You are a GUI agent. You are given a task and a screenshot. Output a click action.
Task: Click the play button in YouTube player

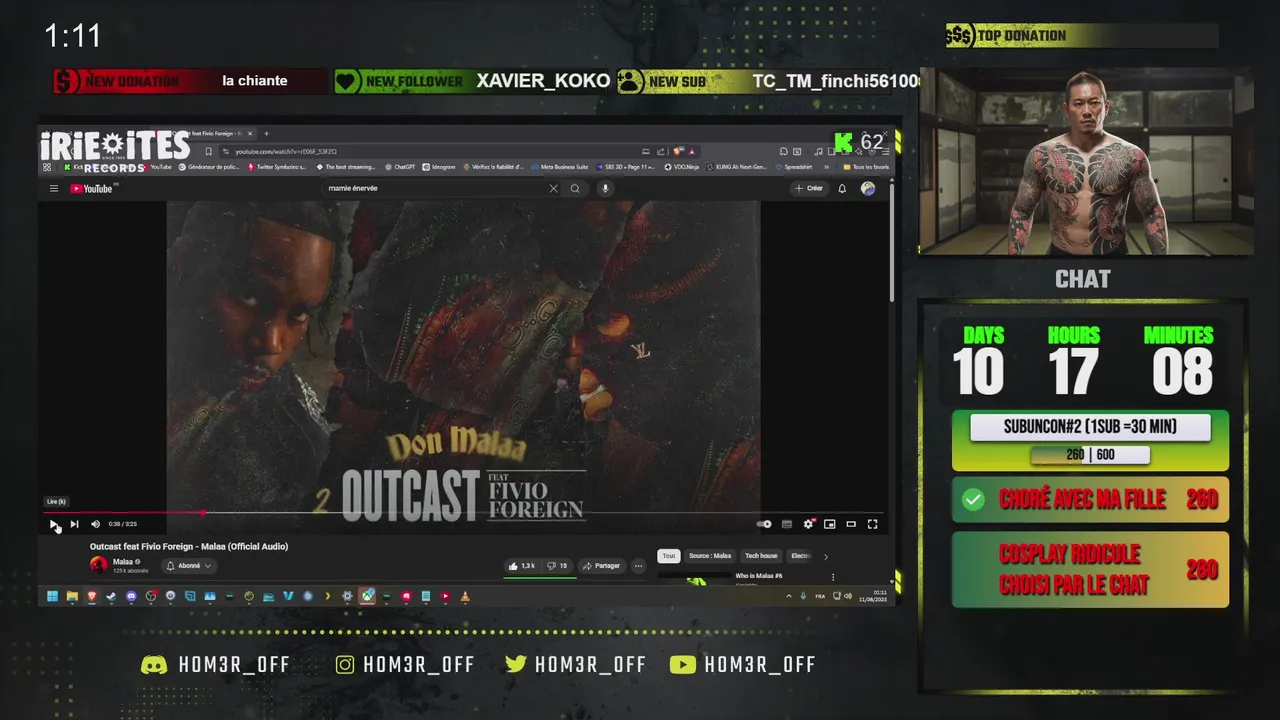pos(54,524)
